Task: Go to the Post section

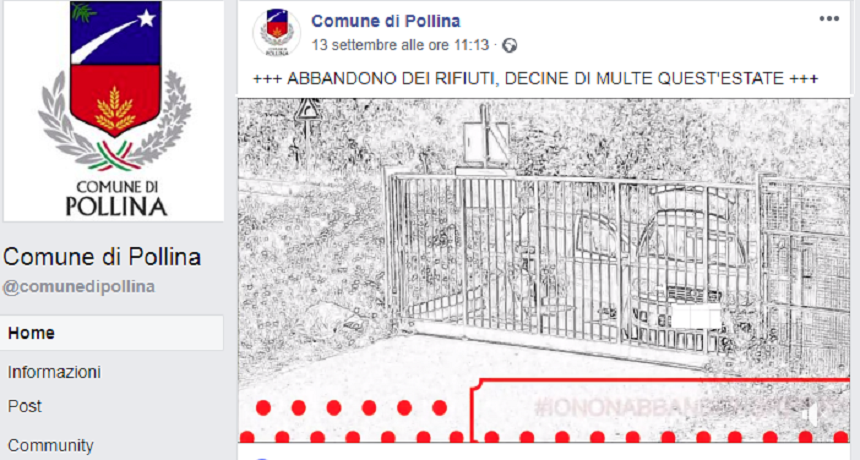Action: pos(25,406)
